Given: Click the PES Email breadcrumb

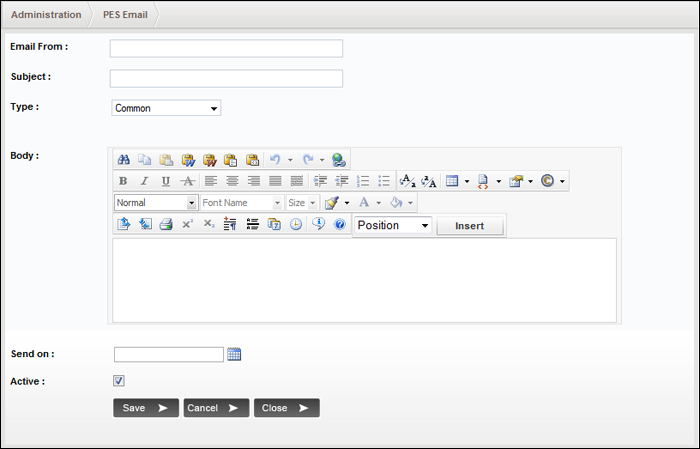Looking at the screenshot, I should click(x=125, y=15).
